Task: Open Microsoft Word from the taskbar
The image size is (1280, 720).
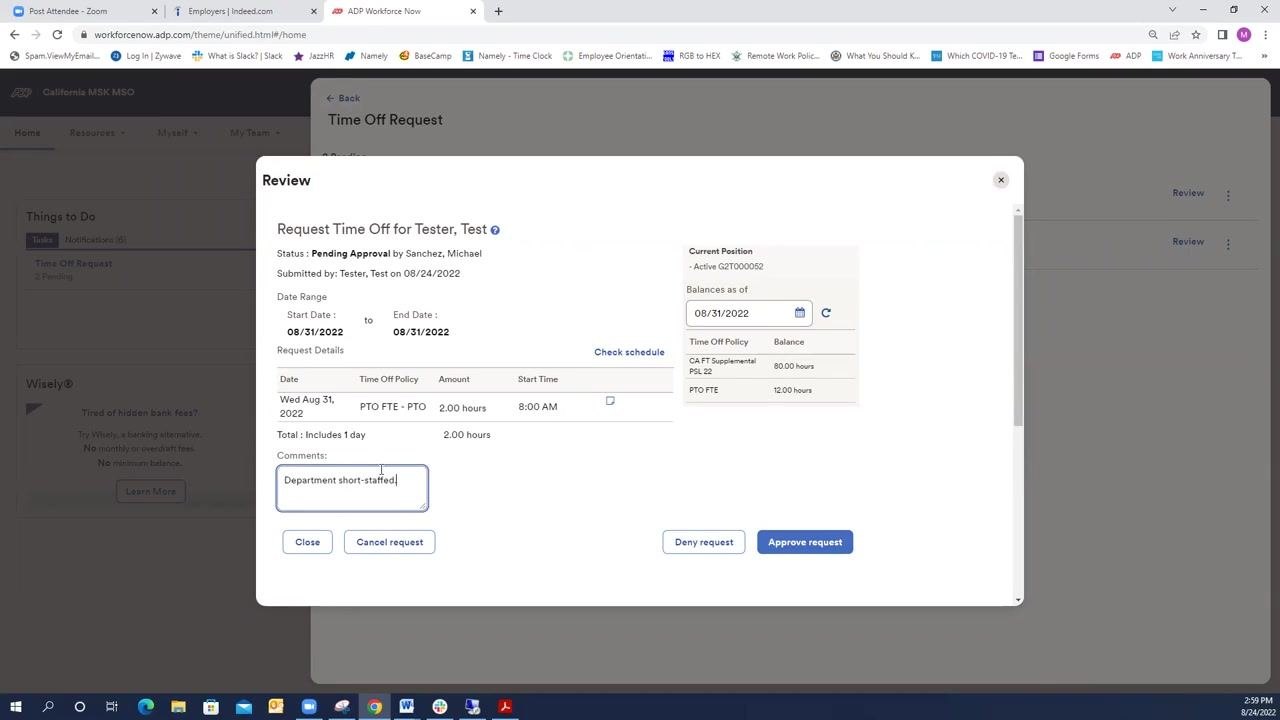Action: pyautogui.click(x=407, y=707)
